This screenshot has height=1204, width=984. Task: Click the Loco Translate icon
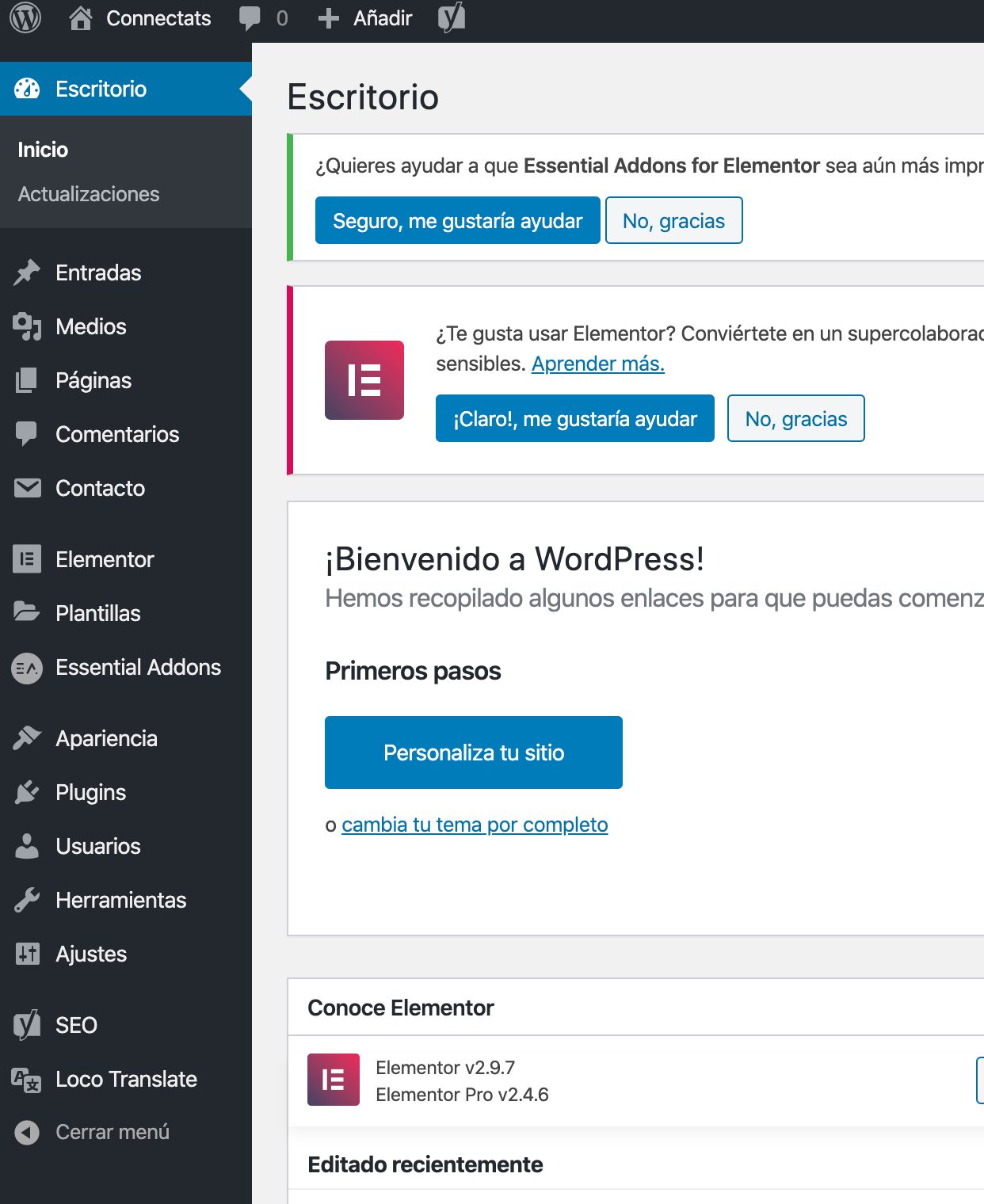pos(26,1080)
